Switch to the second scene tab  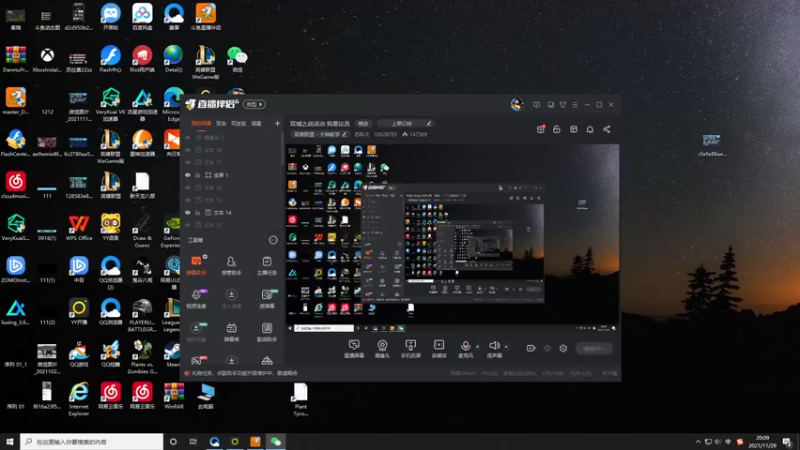pos(221,123)
